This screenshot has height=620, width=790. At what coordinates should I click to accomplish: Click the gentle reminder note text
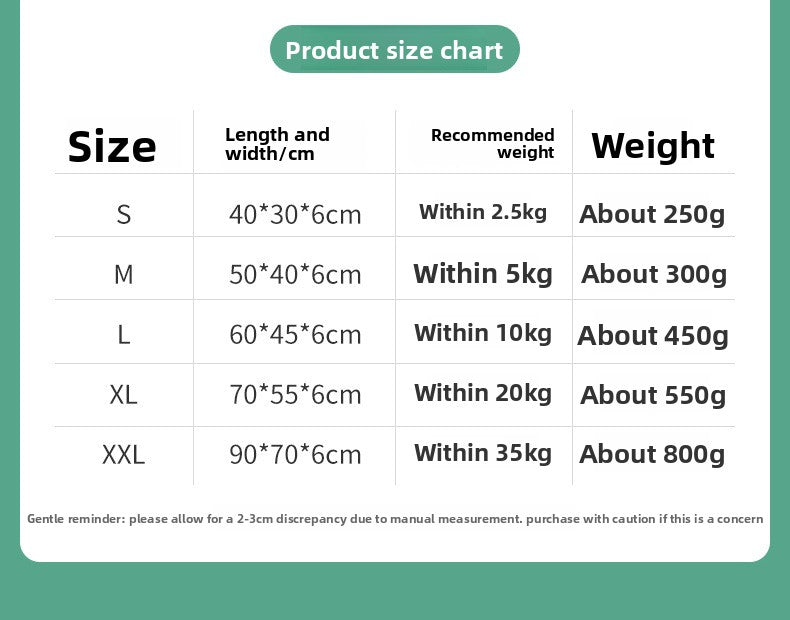[x=395, y=519]
